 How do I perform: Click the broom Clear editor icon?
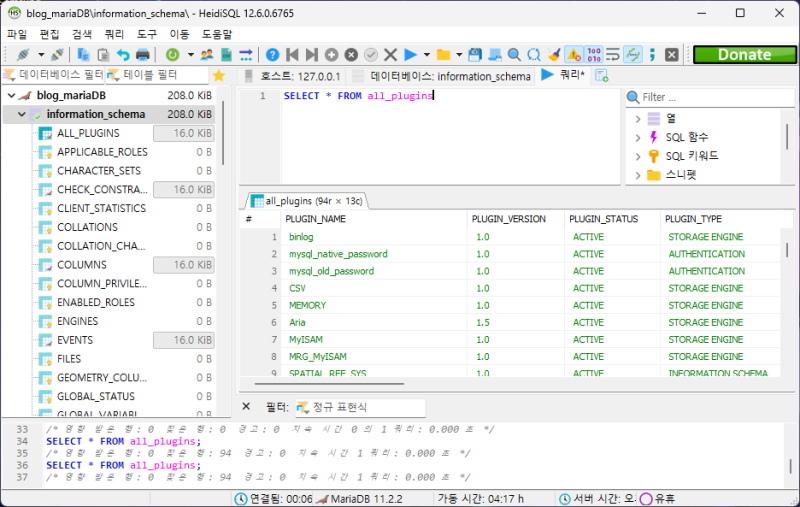click(554, 55)
